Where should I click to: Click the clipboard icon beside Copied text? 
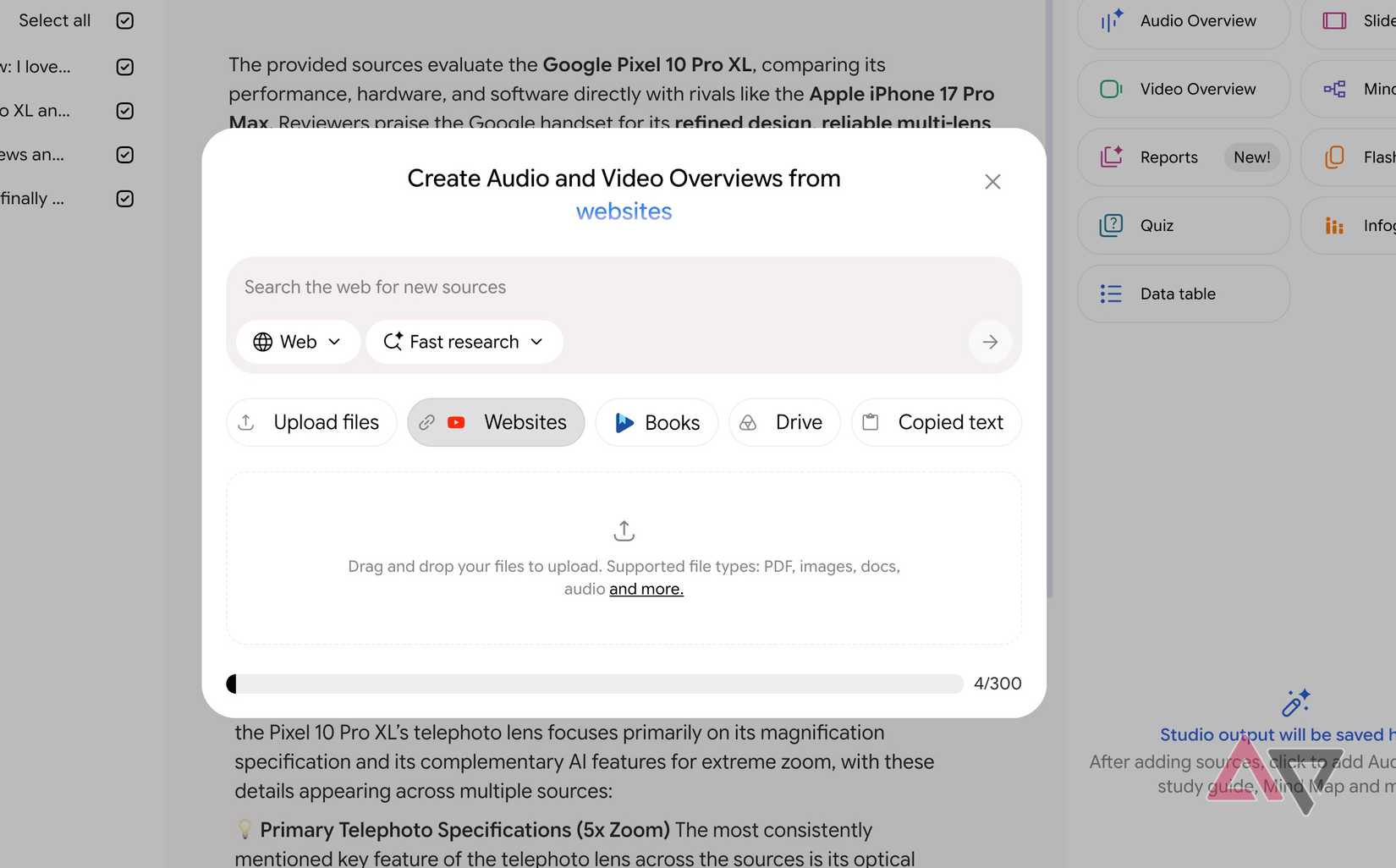point(870,422)
